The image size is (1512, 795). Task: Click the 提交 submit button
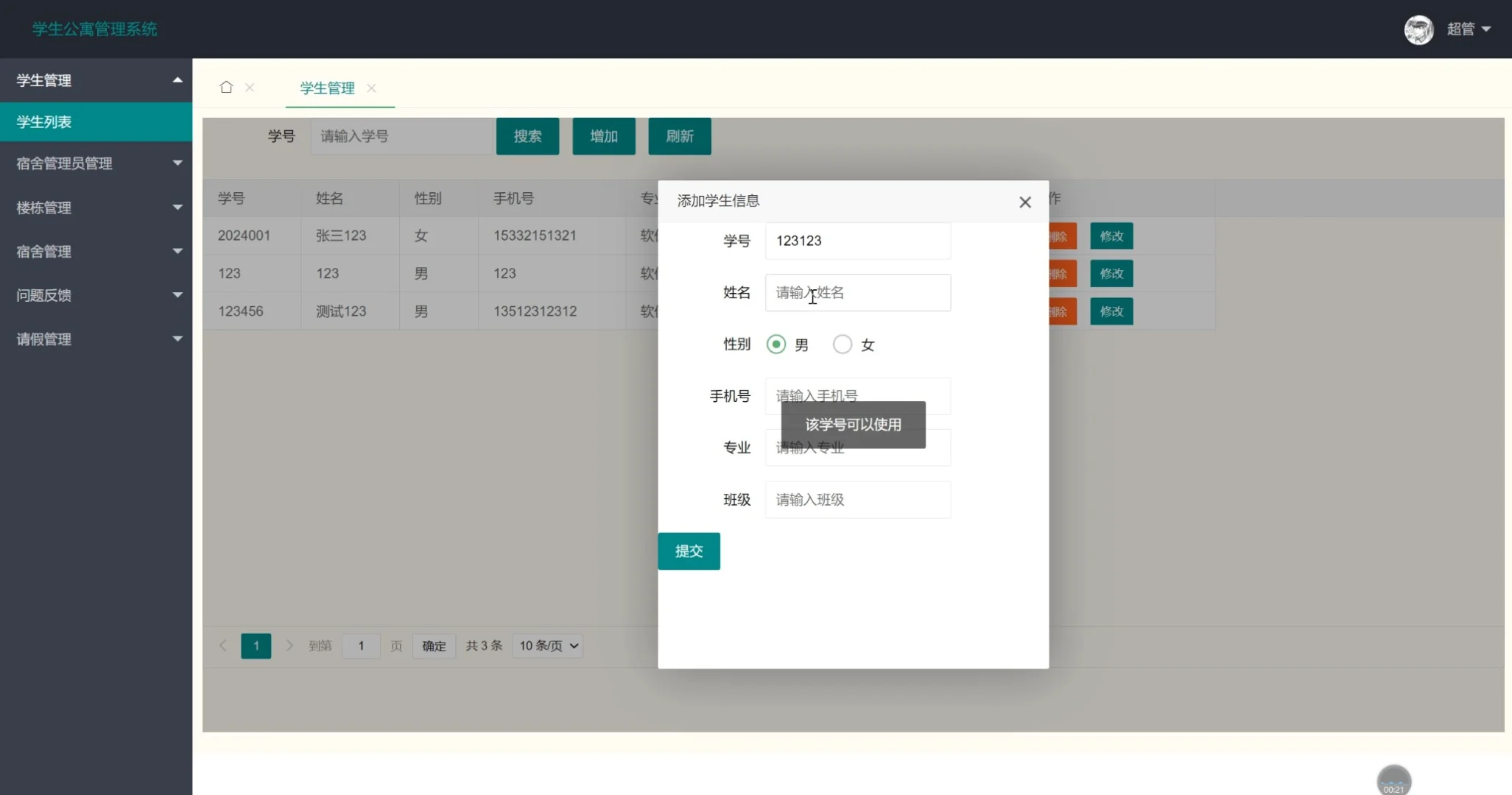688,551
